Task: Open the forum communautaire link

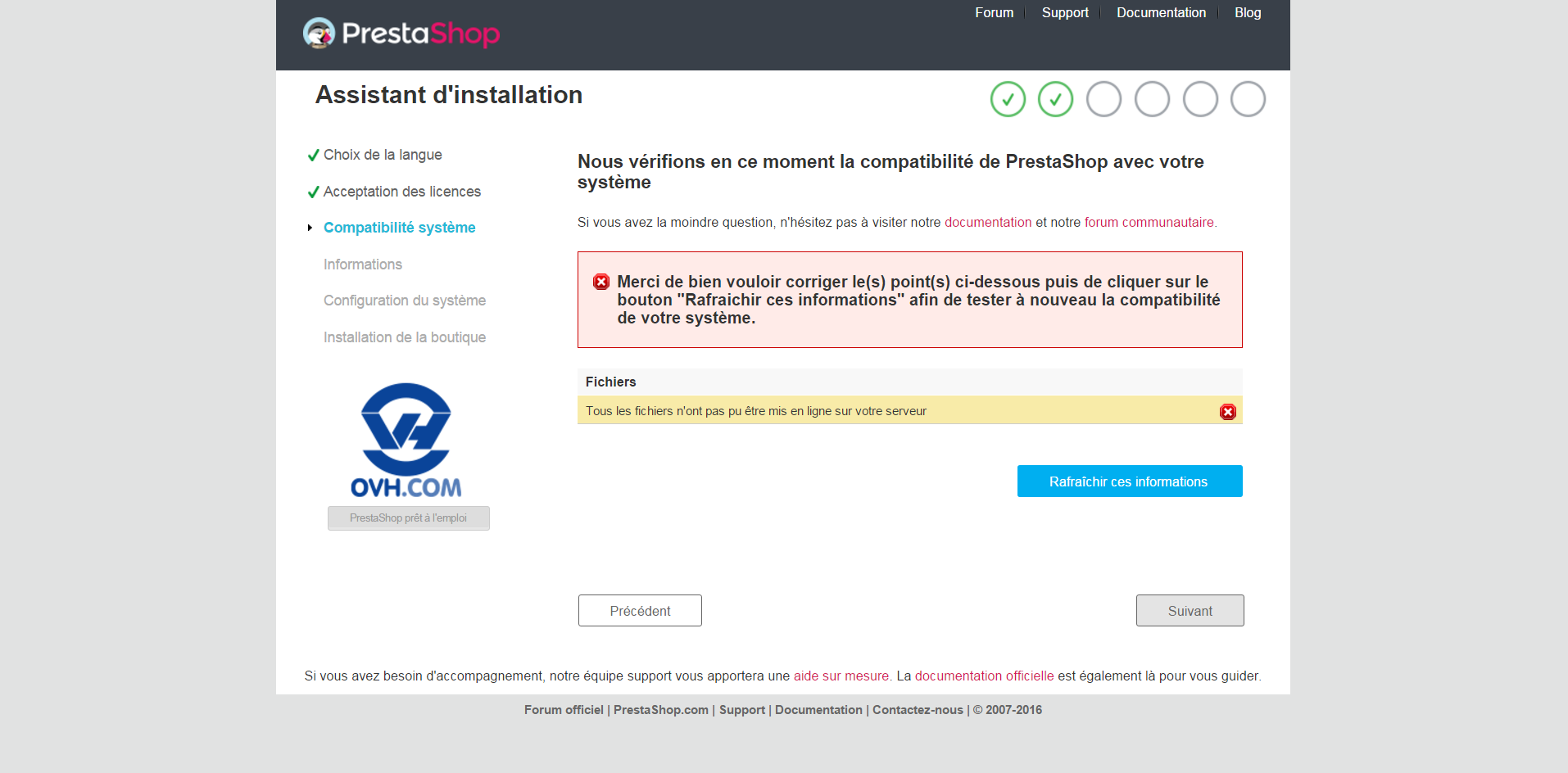Action: click(x=1149, y=222)
